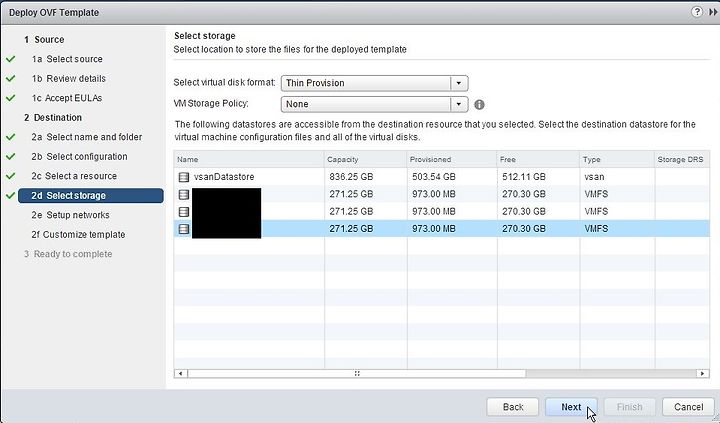Open the help question mark icon
This screenshot has height=423, width=720.
pos(697,12)
